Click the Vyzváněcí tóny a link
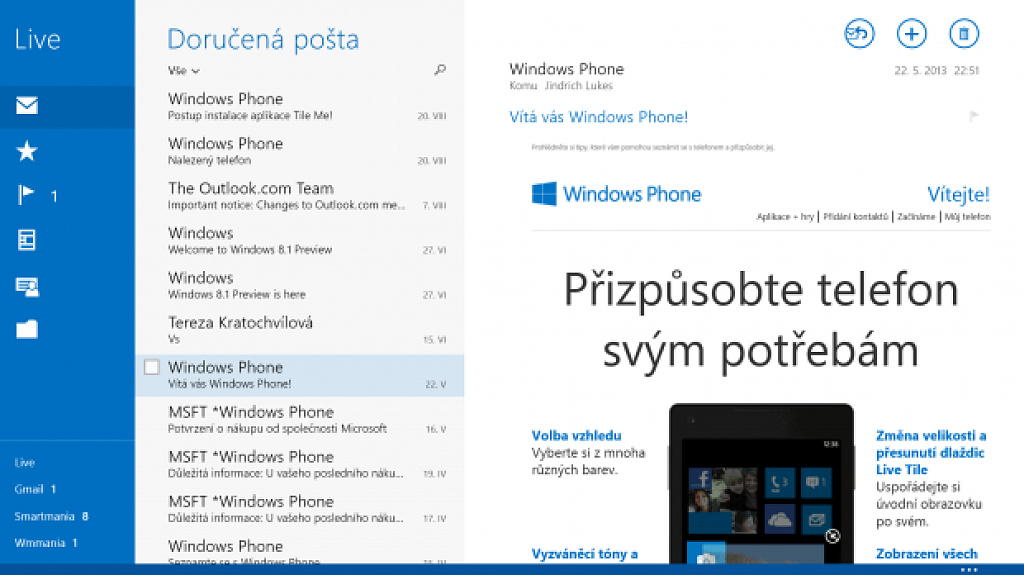 (584, 554)
